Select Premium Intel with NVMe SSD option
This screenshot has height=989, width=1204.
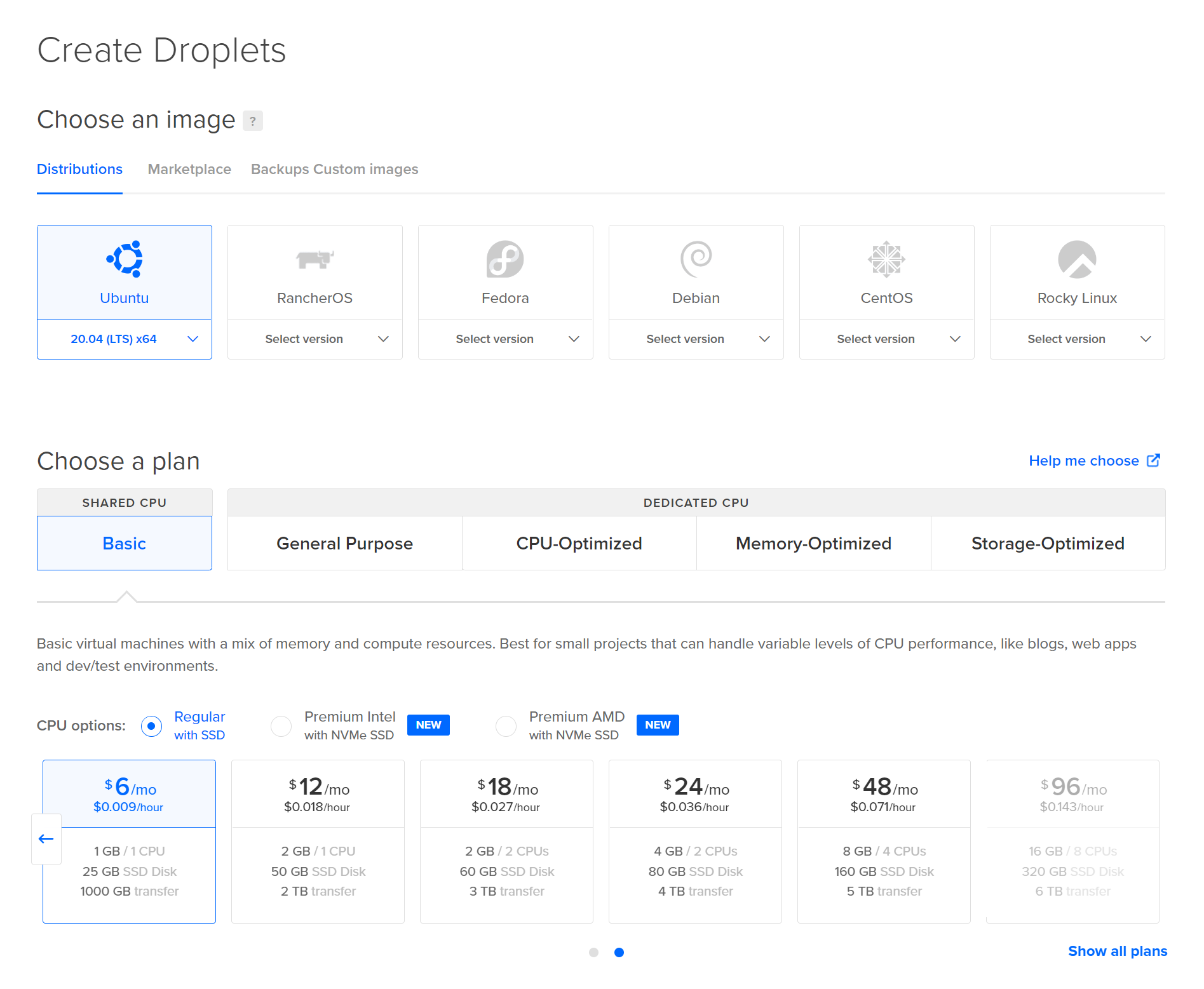(281, 725)
